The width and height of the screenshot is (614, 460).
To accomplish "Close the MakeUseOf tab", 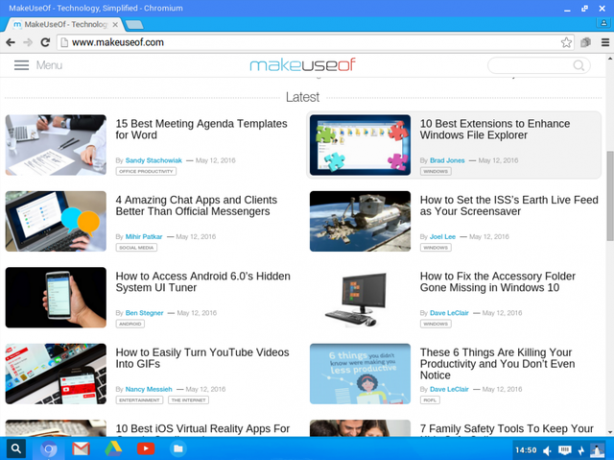I will 115,25.
